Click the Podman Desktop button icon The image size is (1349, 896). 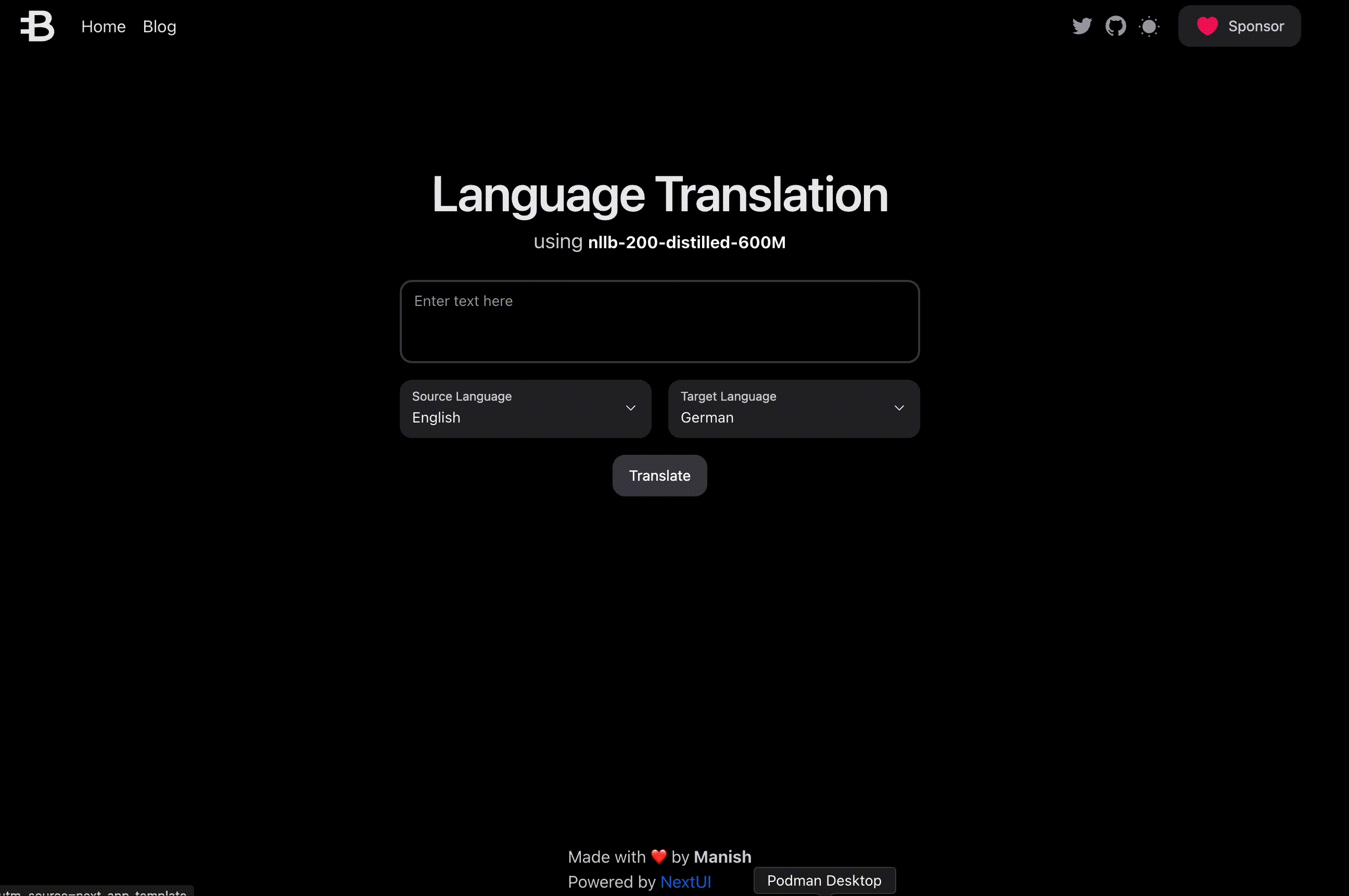tap(823, 880)
